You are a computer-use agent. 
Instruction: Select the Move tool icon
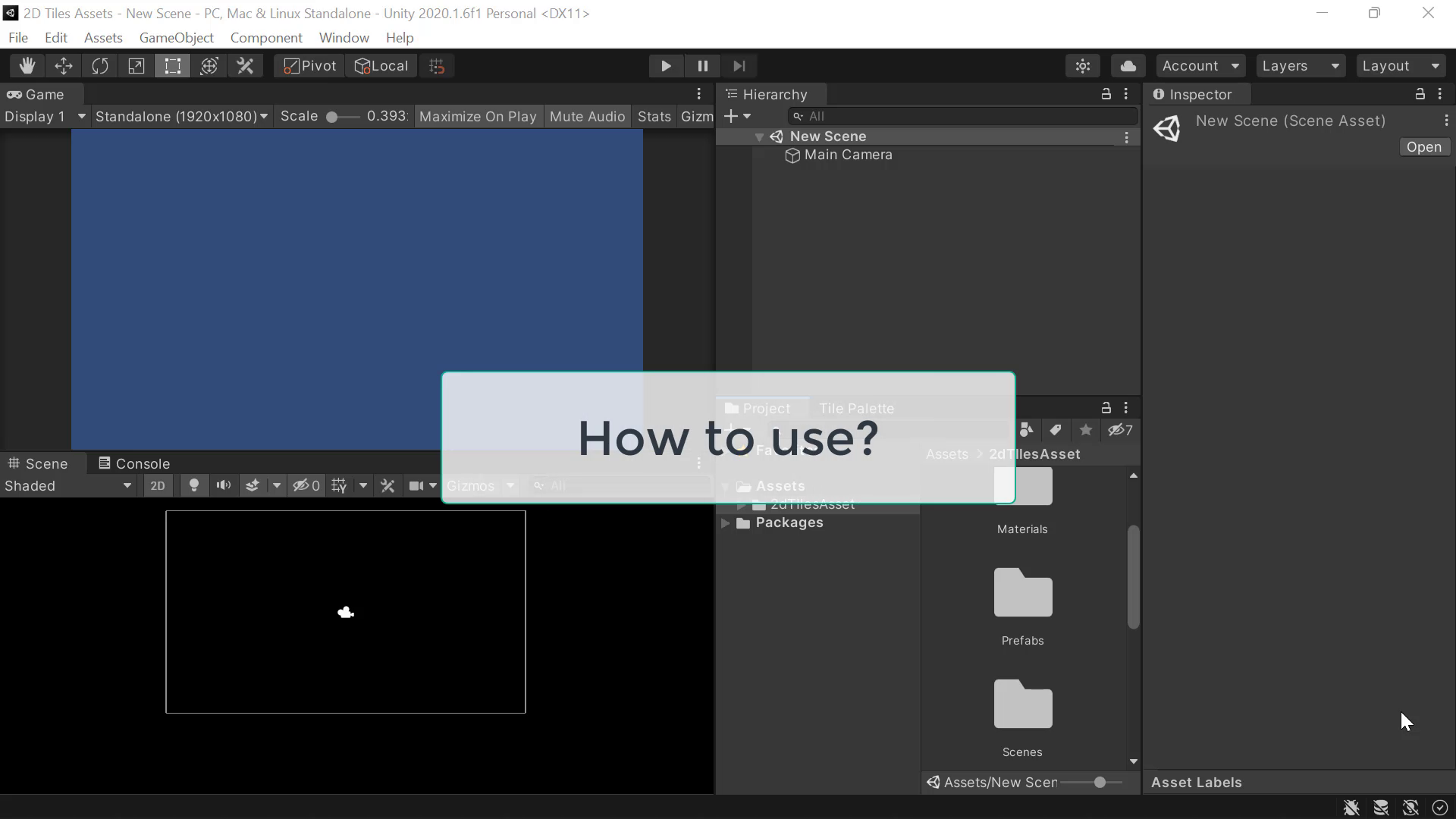[x=63, y=66]
